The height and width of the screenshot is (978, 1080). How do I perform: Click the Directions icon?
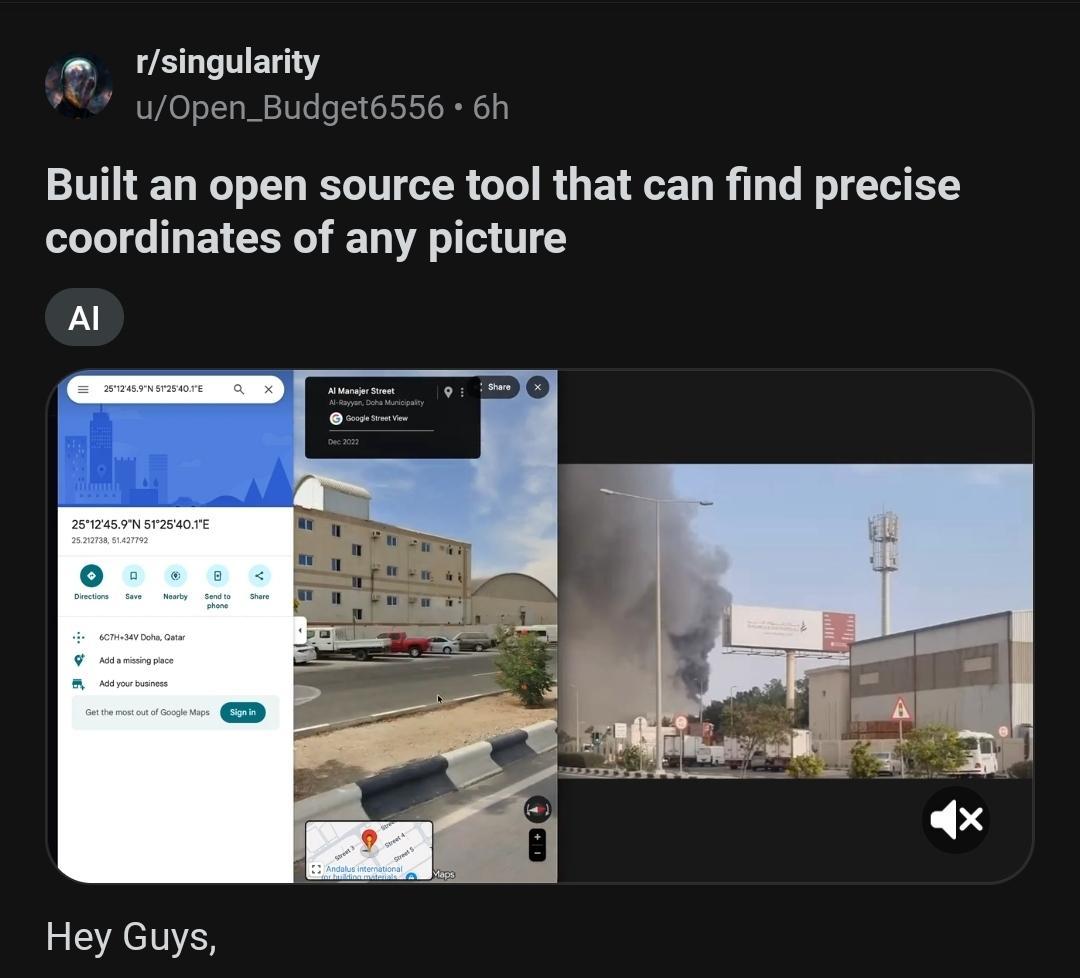(x=91, y=576)
